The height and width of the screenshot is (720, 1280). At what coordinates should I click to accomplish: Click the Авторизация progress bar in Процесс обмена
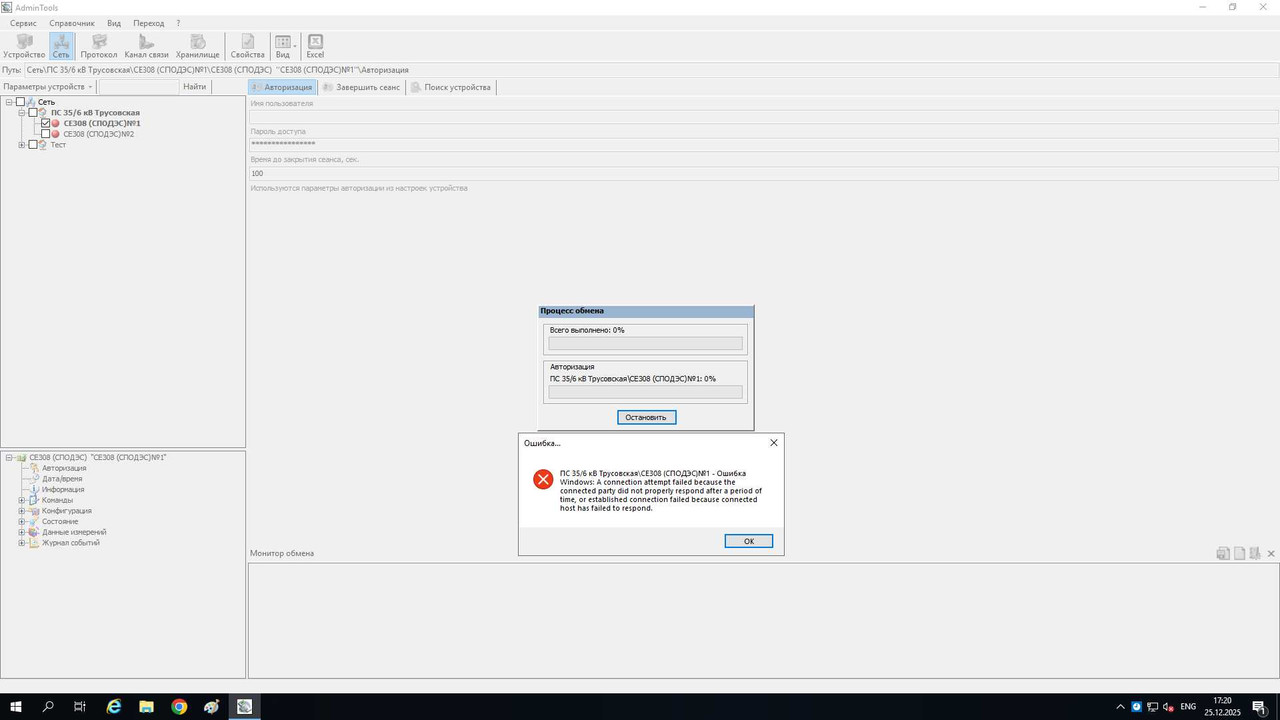646,392
